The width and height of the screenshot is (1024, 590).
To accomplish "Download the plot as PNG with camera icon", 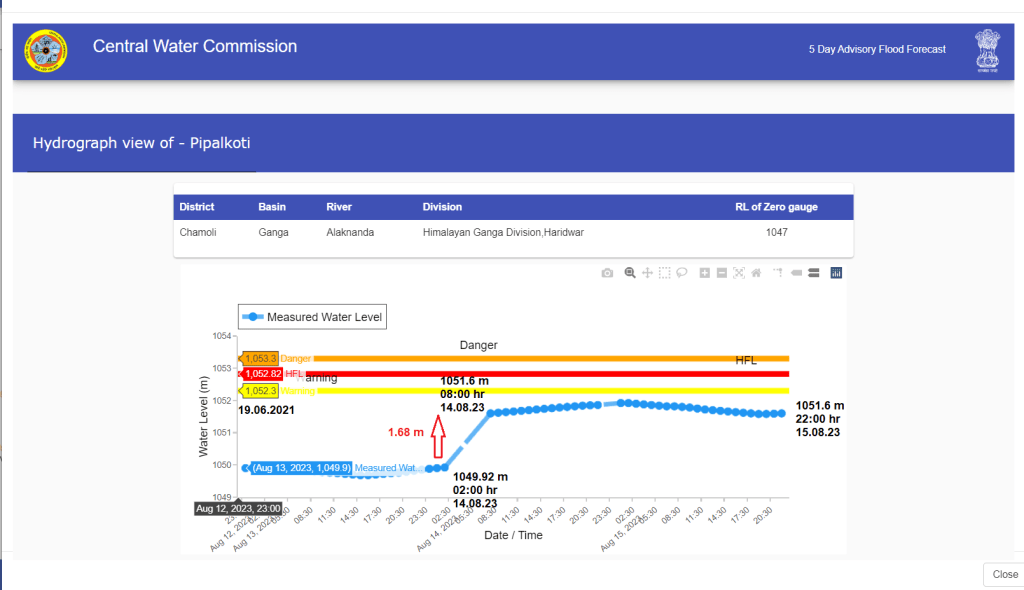I will 607,273.
